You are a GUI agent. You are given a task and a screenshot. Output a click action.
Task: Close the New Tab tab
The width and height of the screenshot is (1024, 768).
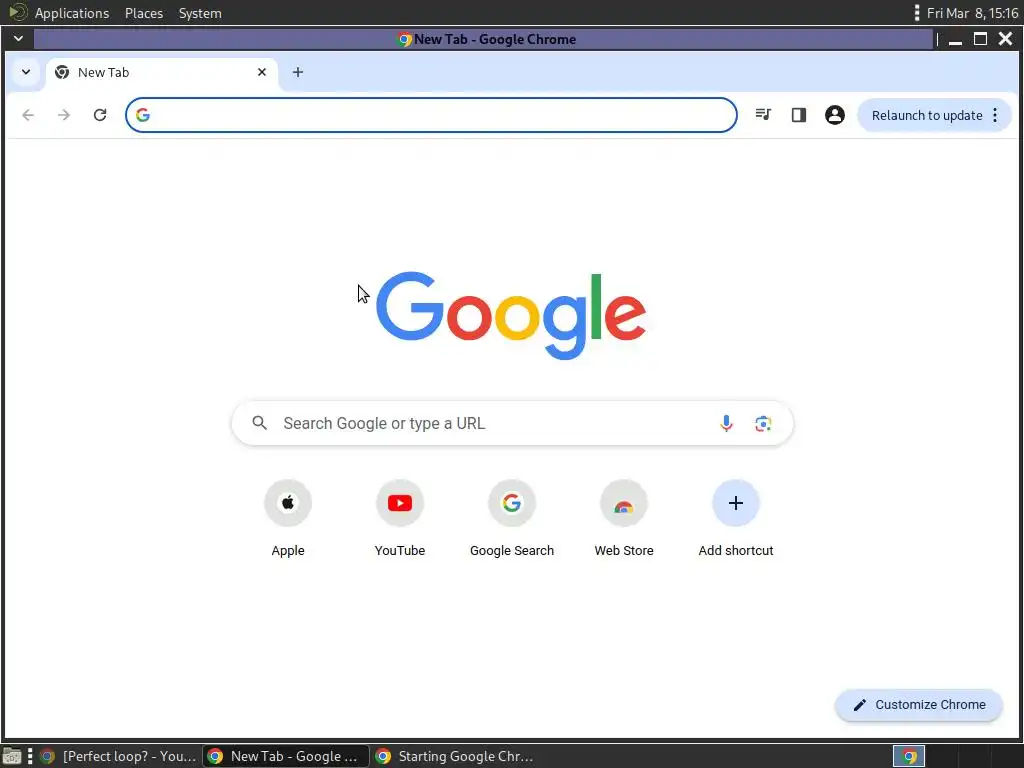[262, 72]
